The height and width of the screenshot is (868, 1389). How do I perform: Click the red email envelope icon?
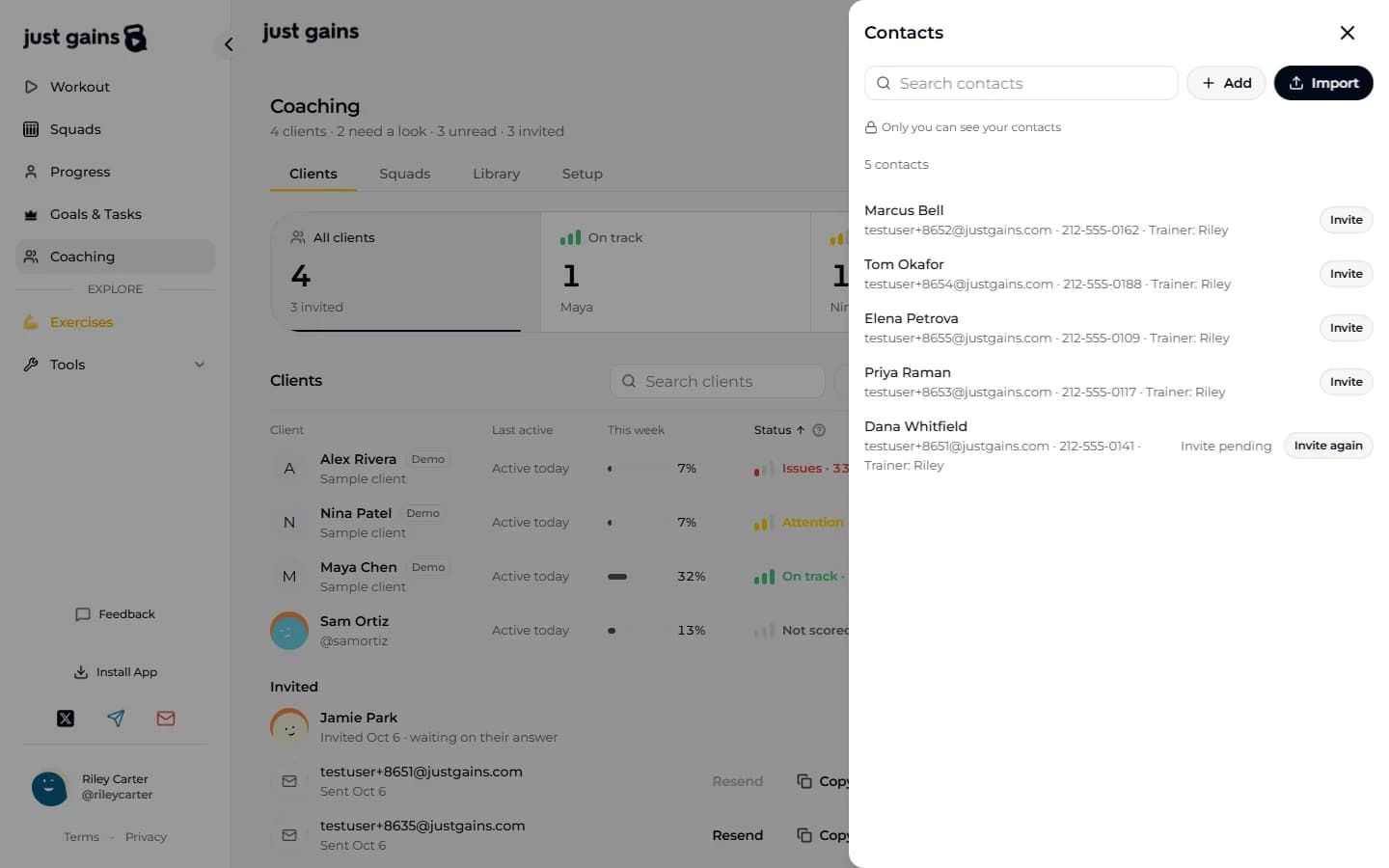coord(166,719)
